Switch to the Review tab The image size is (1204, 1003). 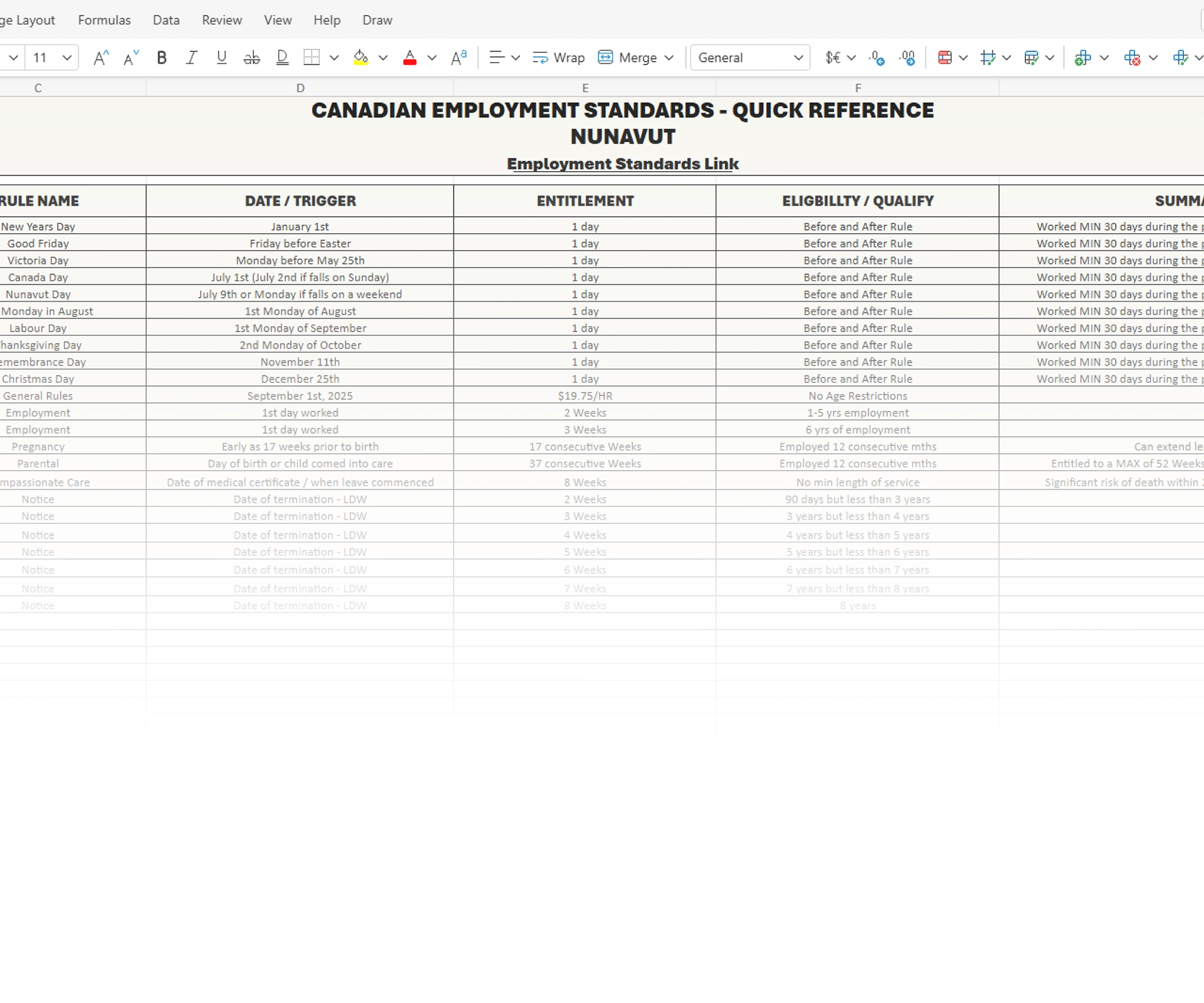(221, 20)
